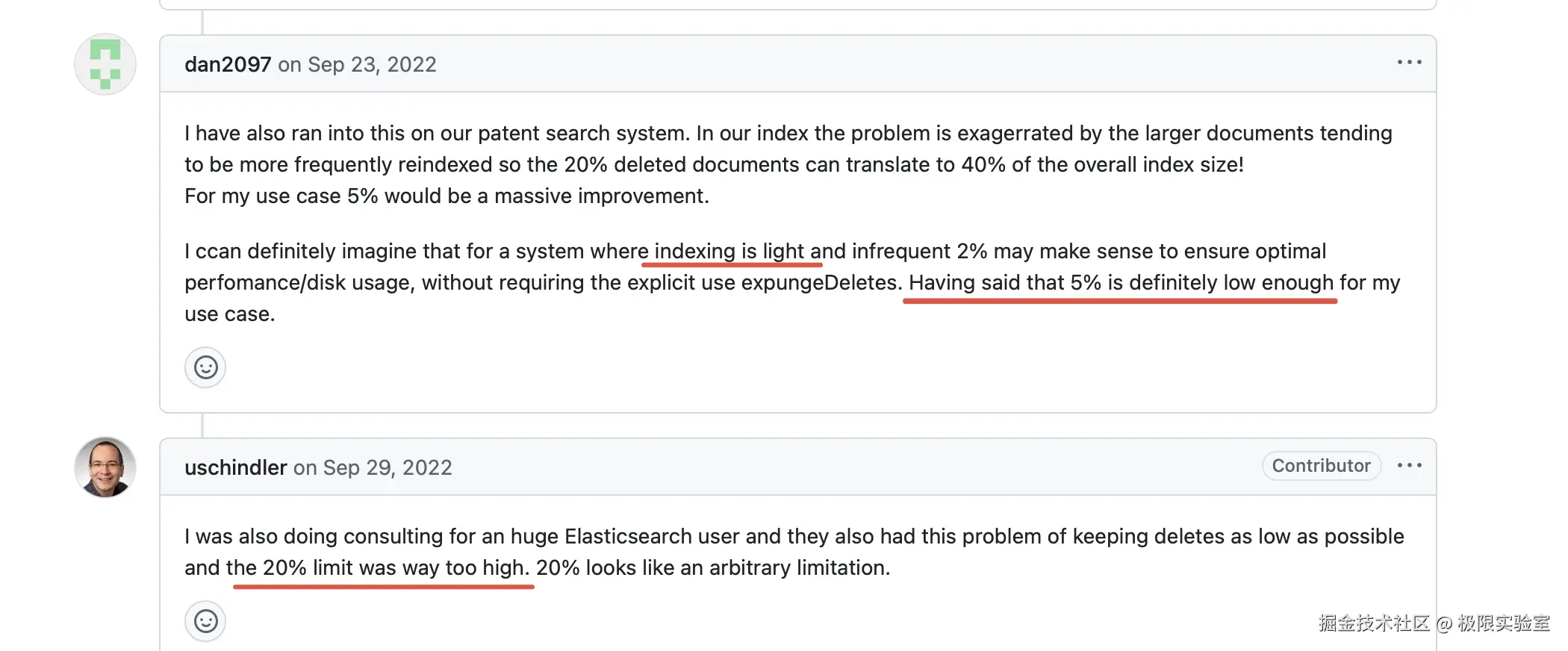Open the uschindler username link
The image size is (1568, 651).
click(235, 467)
